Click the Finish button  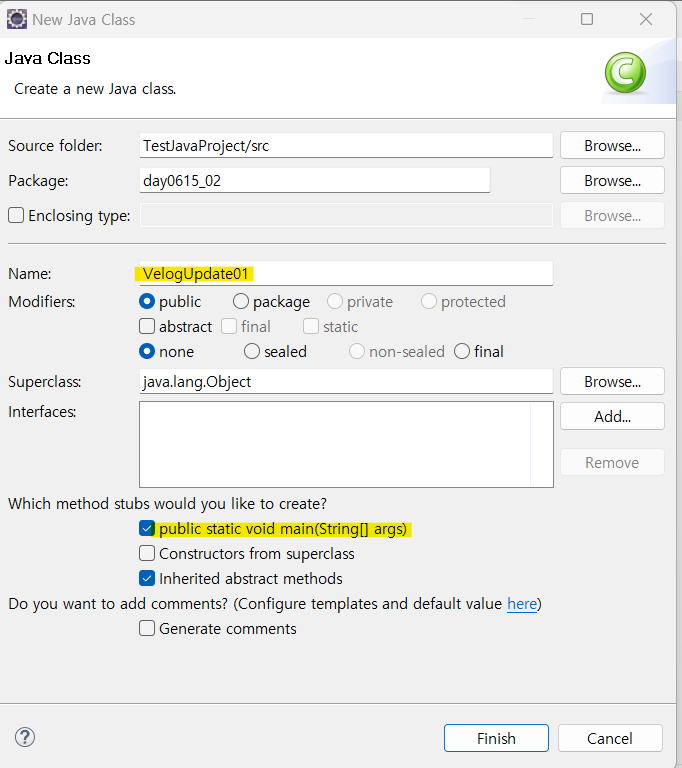point(496,738)
